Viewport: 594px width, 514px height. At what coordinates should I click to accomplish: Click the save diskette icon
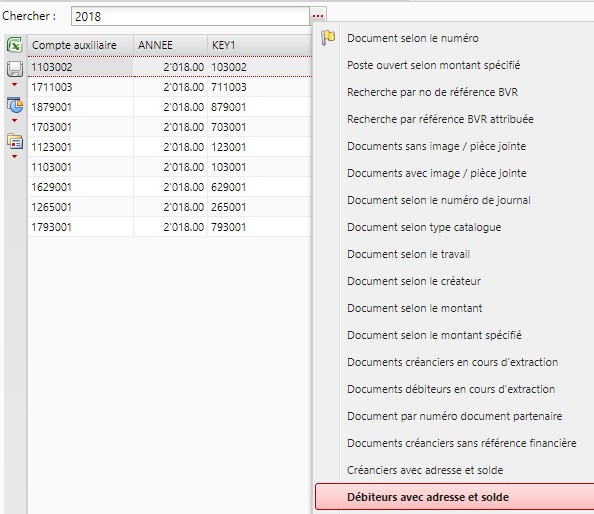(x=15, y=69)
